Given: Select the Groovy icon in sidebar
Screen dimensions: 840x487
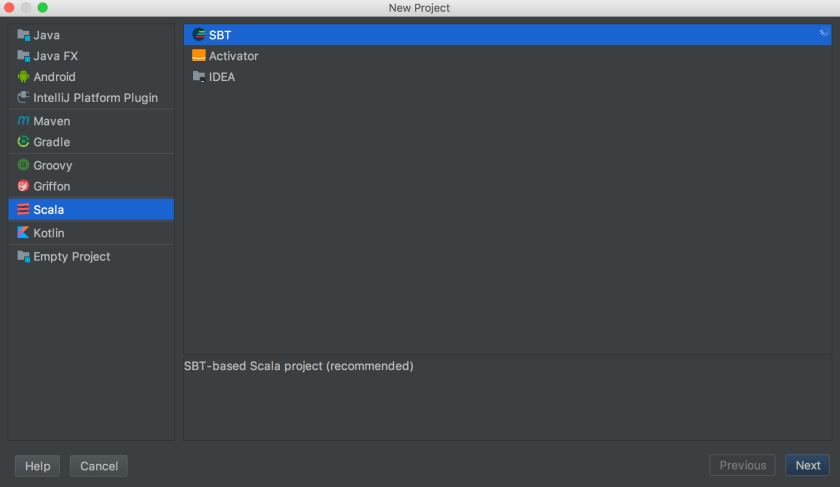Looking at the screenshot, I should [23, 165].
